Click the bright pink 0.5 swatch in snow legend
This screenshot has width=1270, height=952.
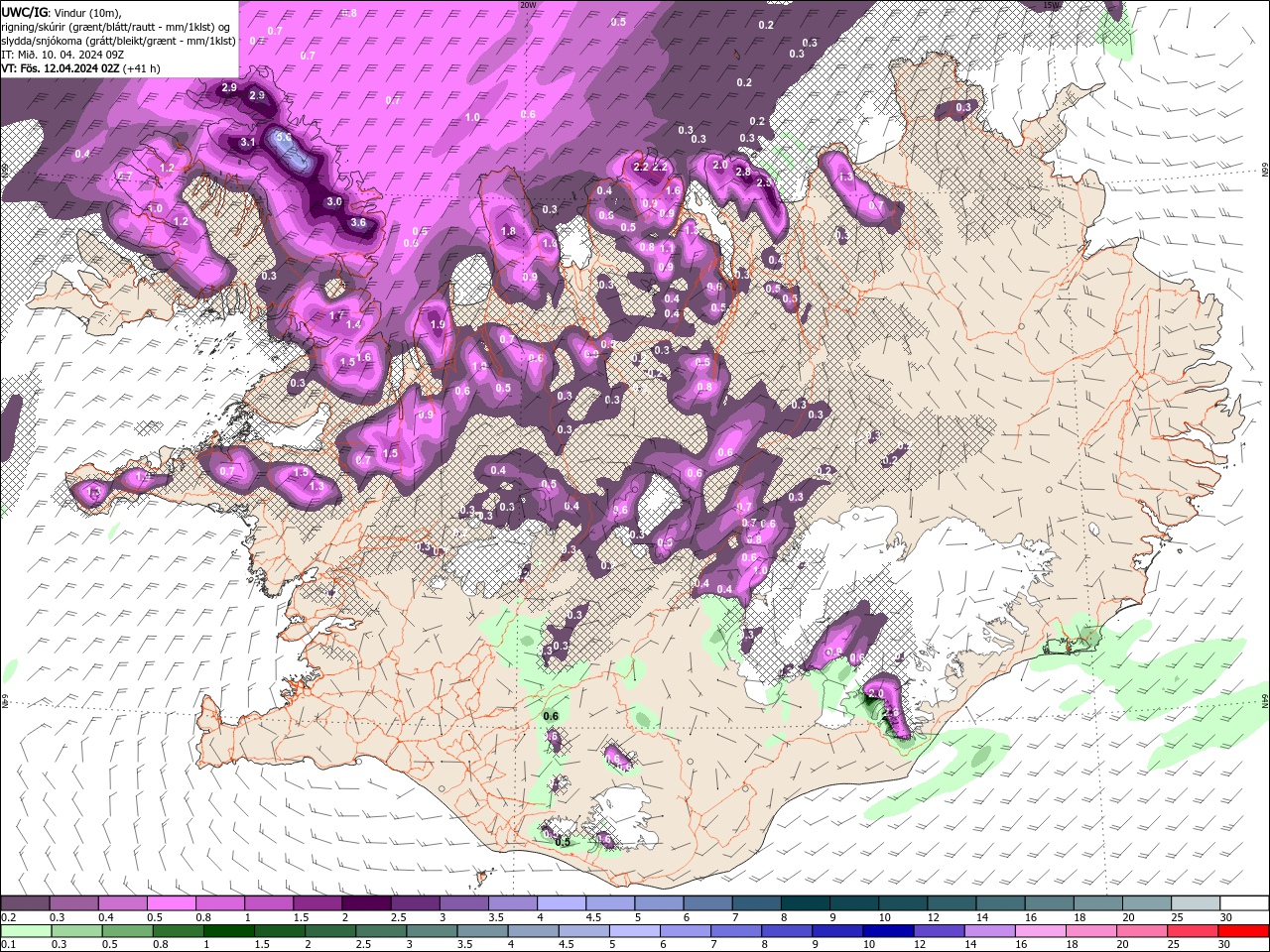coord(171,903)
